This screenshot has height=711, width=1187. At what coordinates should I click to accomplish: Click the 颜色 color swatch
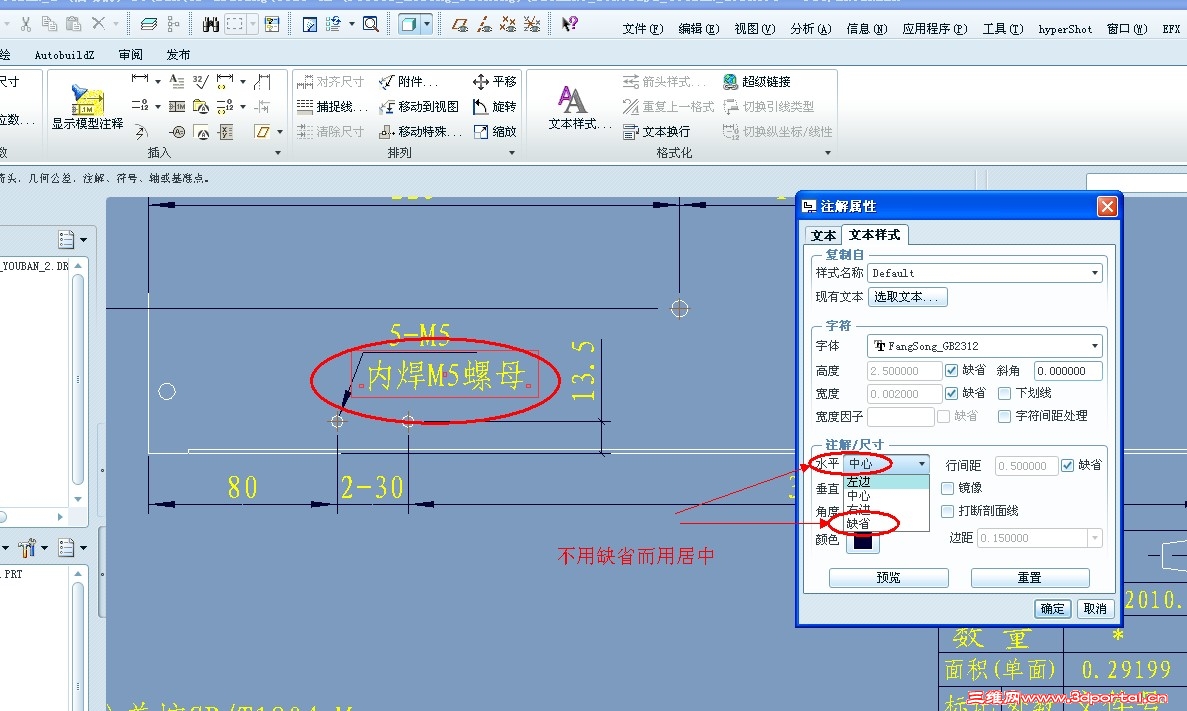[863, 541]
